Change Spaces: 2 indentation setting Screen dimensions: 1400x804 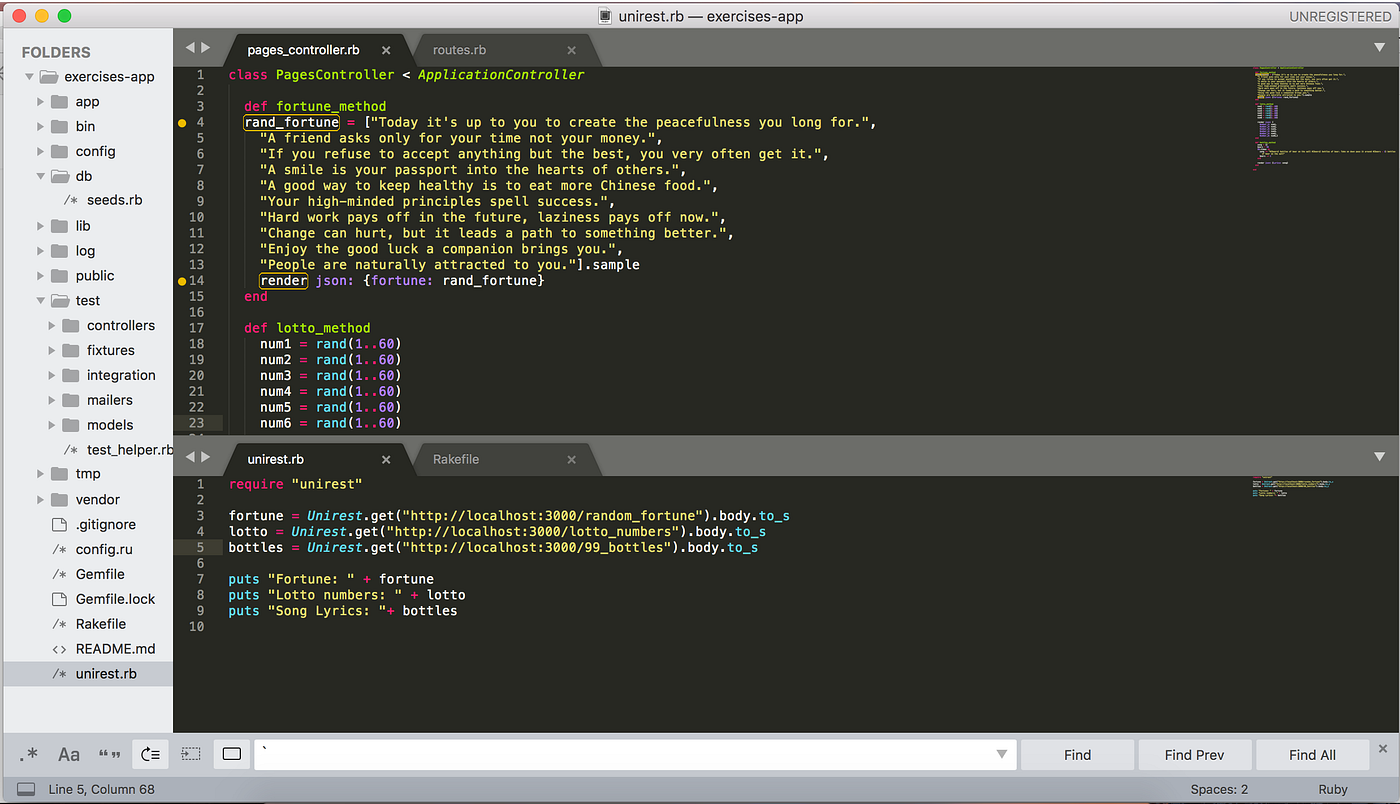click(1218, 789)
